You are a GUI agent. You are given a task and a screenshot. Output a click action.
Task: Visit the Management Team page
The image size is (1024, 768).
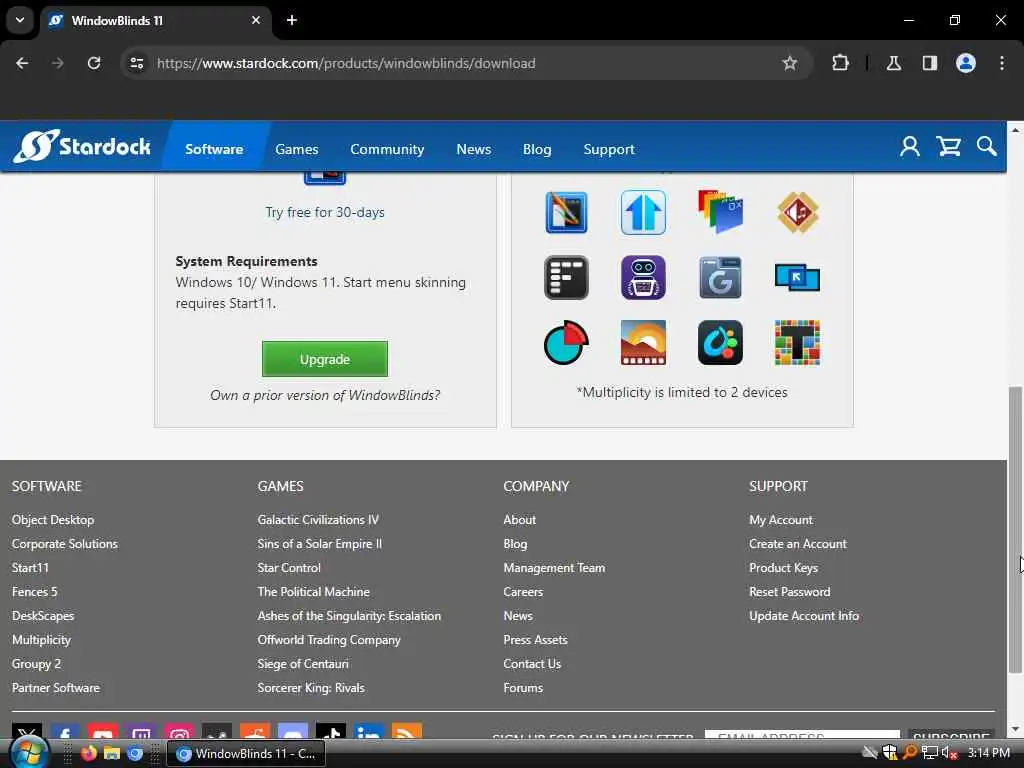pyautogui.click(x=554, y=568)
